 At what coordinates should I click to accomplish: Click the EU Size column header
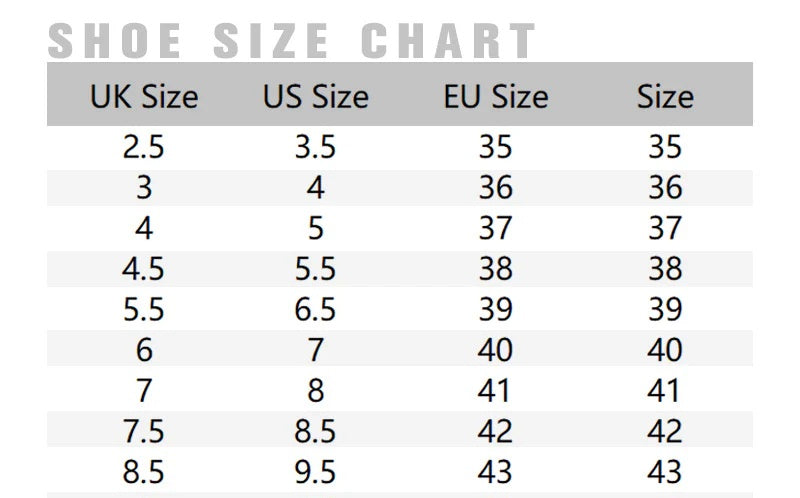coord(495,97)
